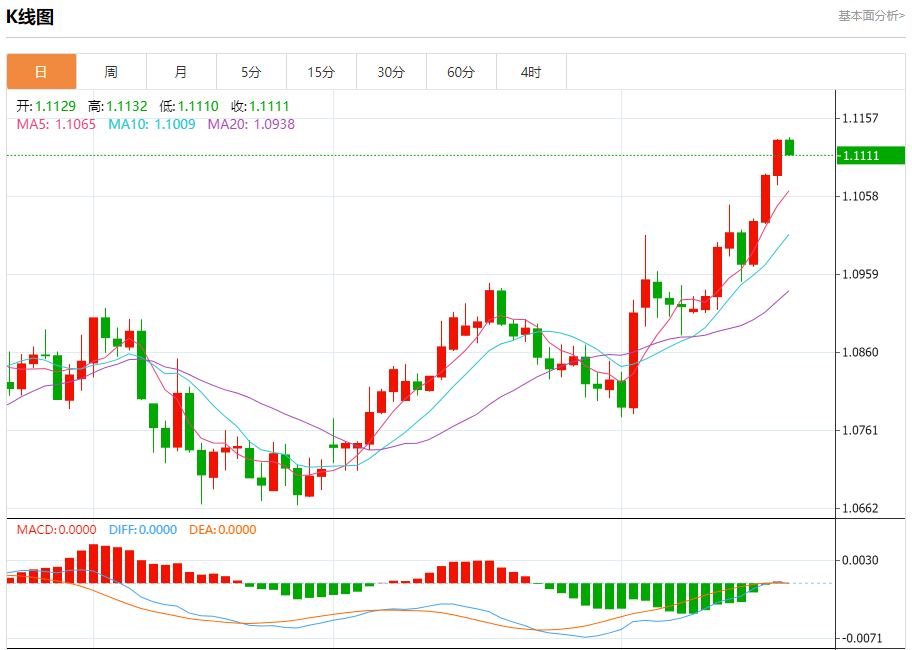Open the 5分 interval tab
Image resolution: width=912 pixels, height=650 pixels.
point(251,72)
